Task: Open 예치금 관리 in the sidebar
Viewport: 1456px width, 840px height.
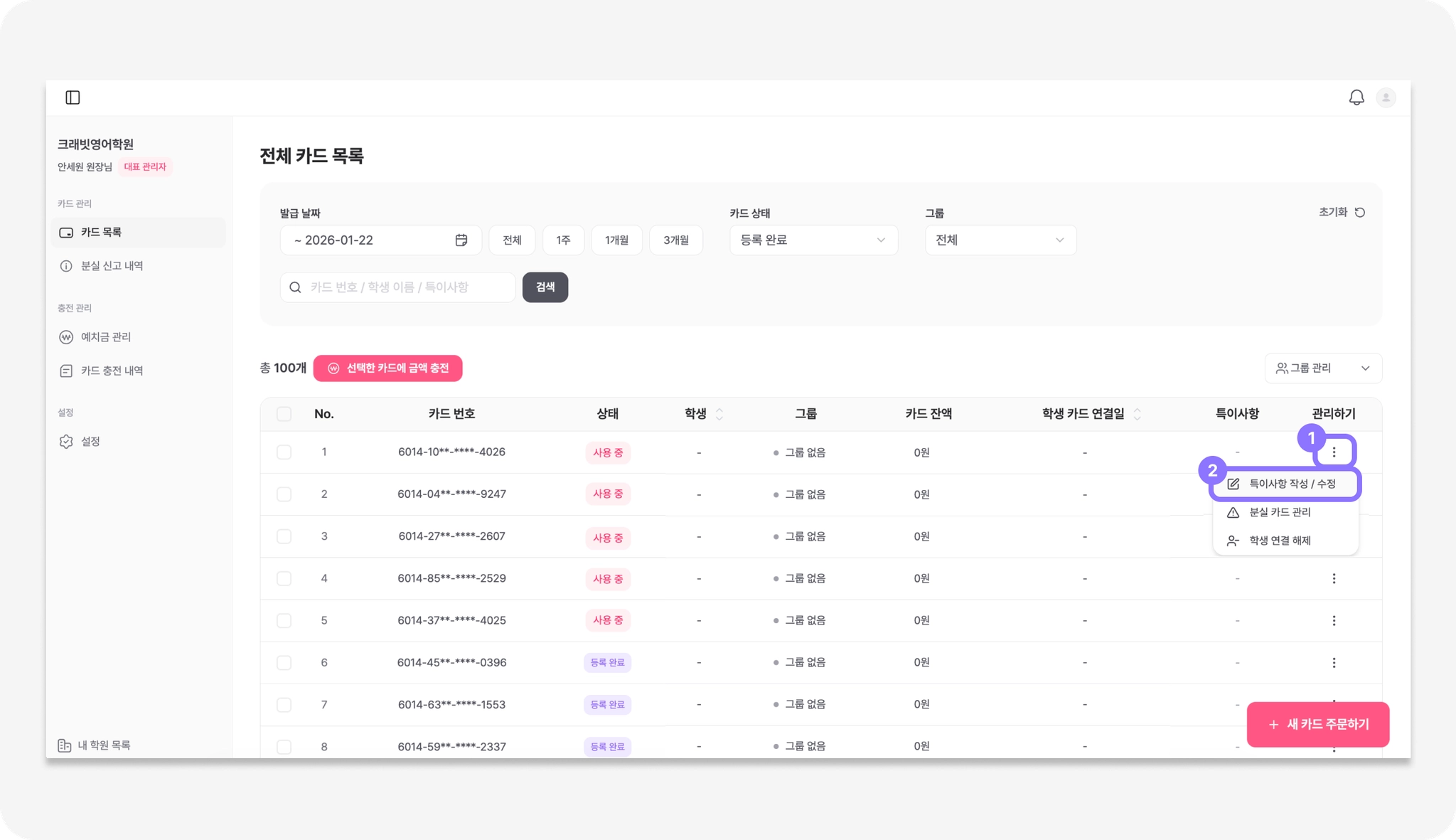Action: (x=105, y=337)
